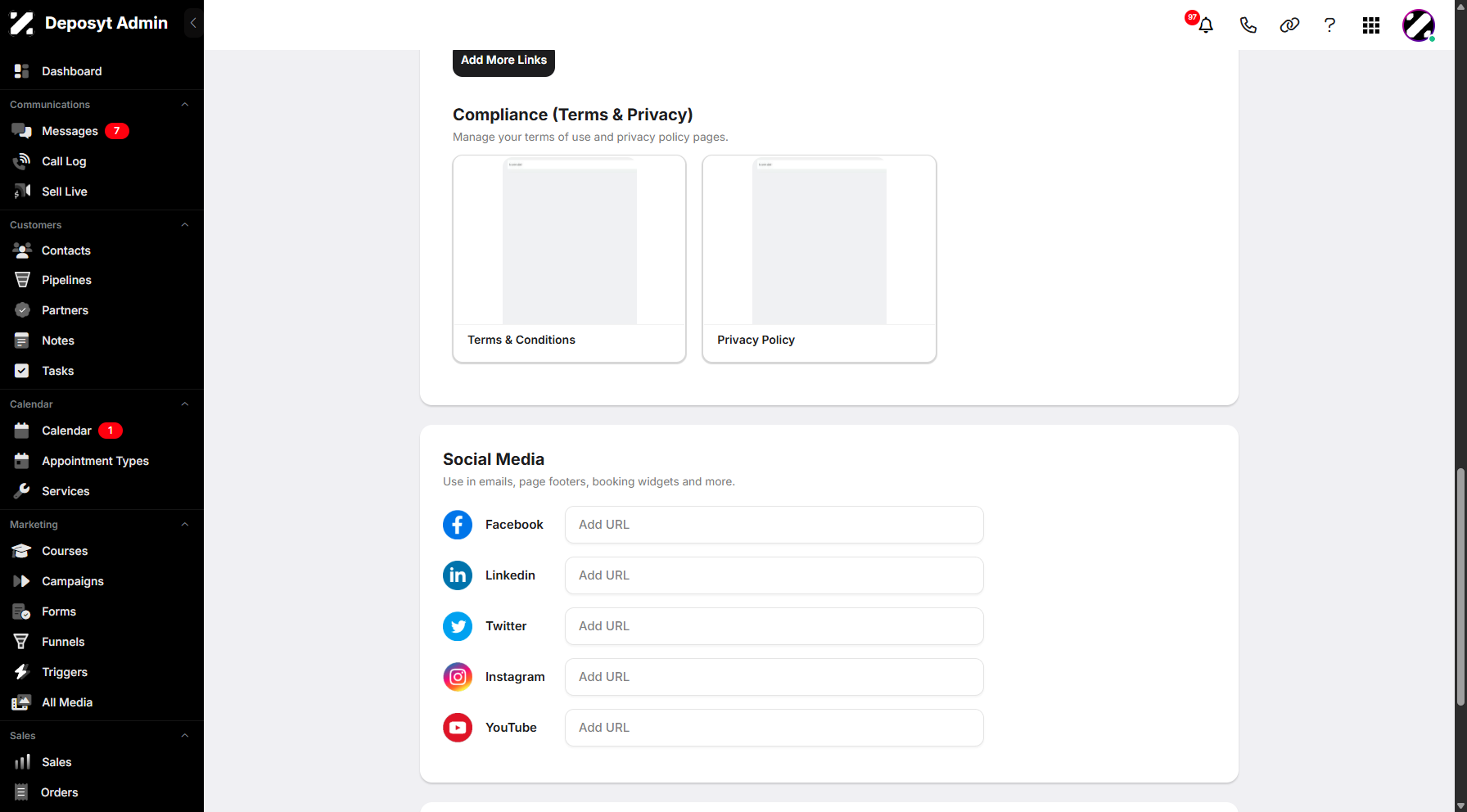Click the Linkedin logo icon
Viewport: 1467px width, 812px height.
[458, 575]
